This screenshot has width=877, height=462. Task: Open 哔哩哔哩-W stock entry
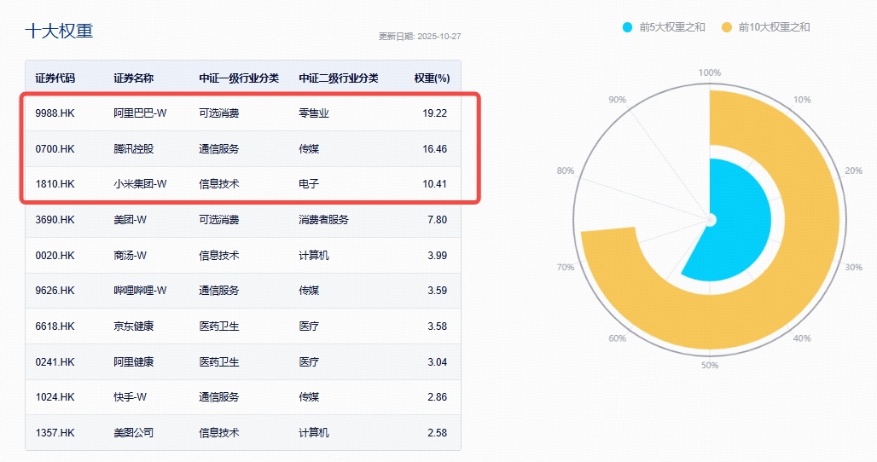[x=140, y=291]
